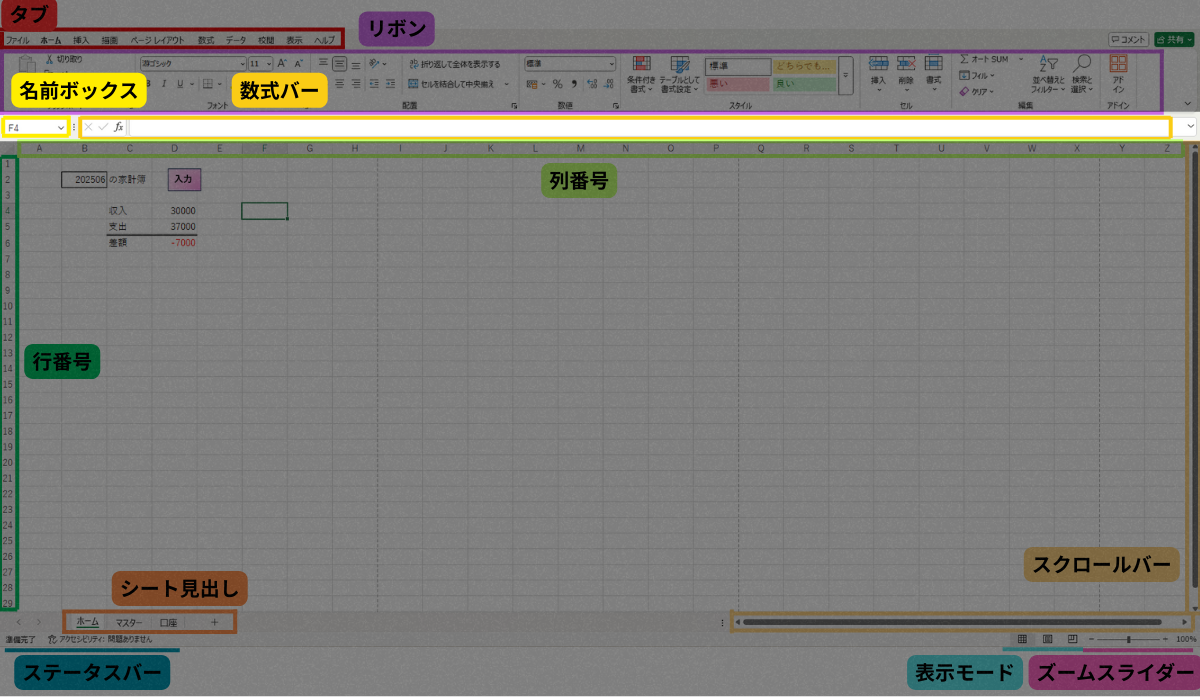Open Sort & Filter (並べ替えとフィルター)
The image size is (1200, 700).
click(1047, 74)
